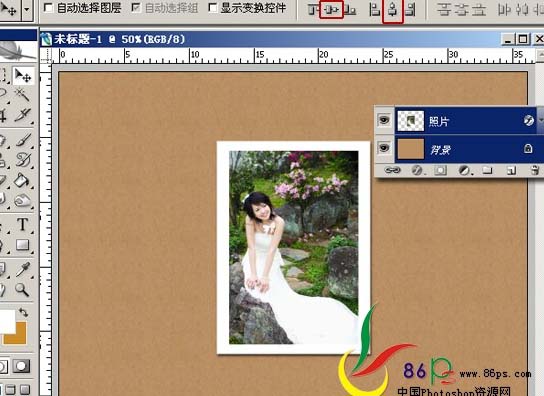The width and height of the screenshot is (544, 396).
Task: Select the Sponge tool
Action: coord(23,201)
